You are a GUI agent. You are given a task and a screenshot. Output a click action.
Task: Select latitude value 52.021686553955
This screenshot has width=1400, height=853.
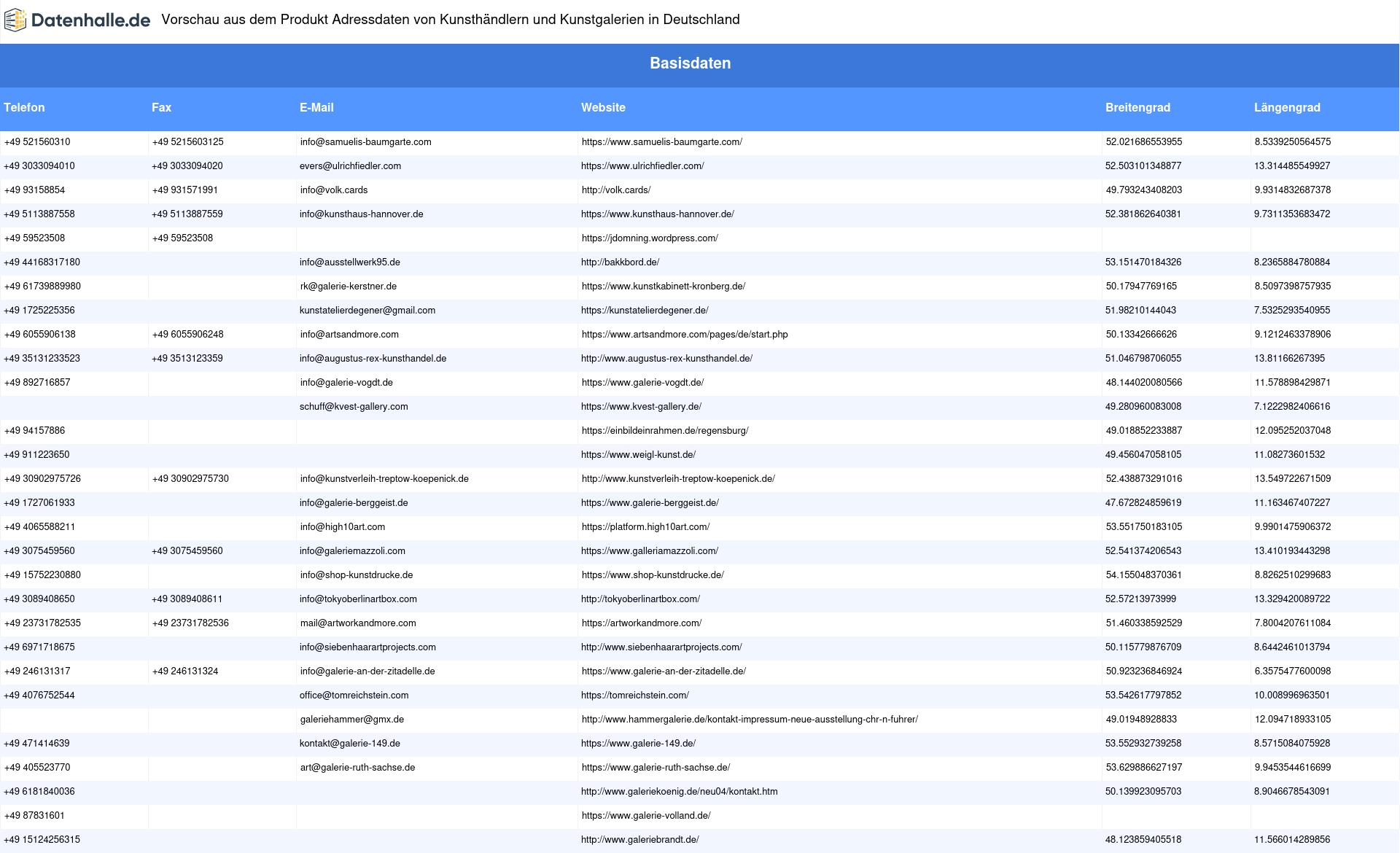tap(1144, 142)
